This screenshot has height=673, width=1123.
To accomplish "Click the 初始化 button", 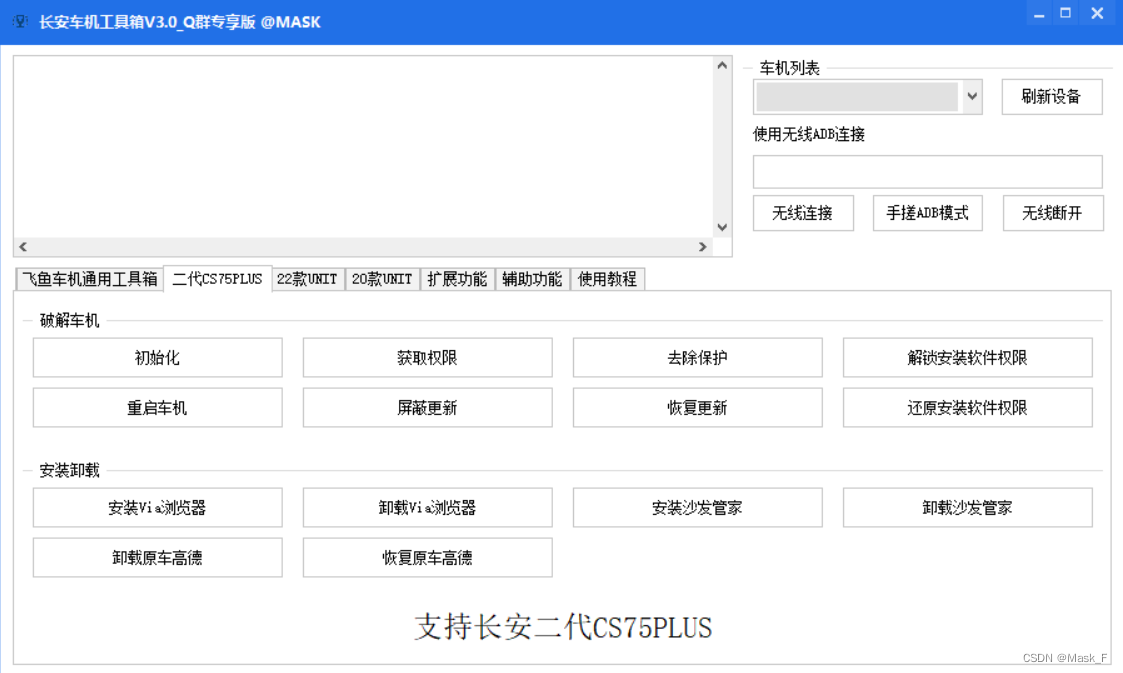I will (158, 357).
